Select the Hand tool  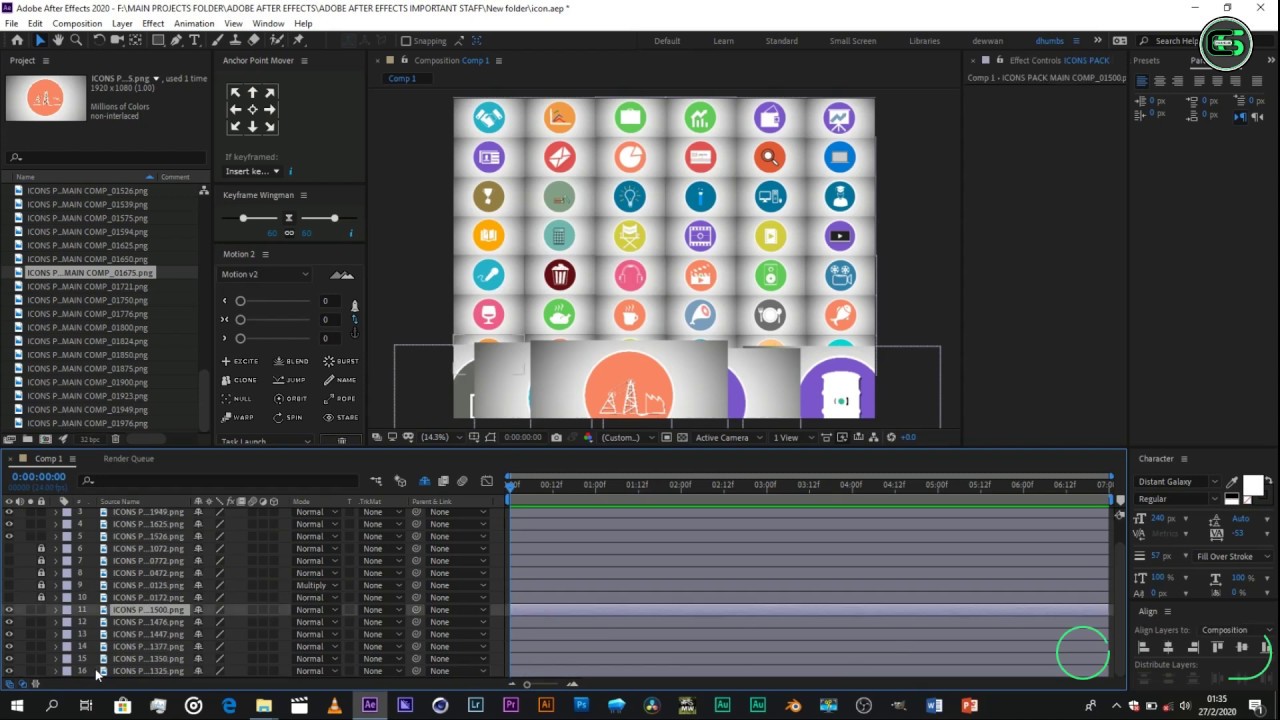click(x=58, y=40)
